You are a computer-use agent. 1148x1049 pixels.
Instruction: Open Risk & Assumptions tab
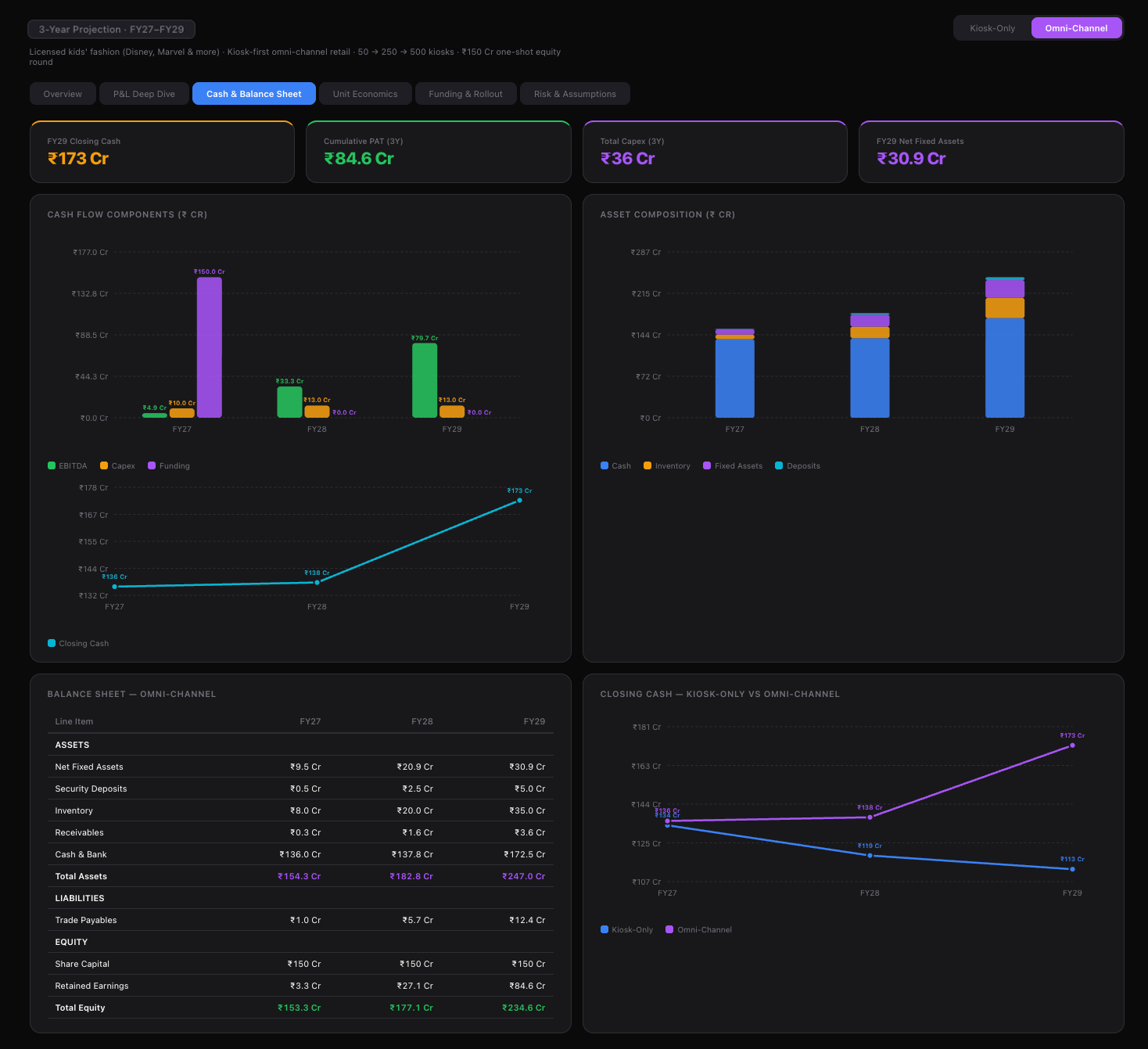tap(575, 94)
